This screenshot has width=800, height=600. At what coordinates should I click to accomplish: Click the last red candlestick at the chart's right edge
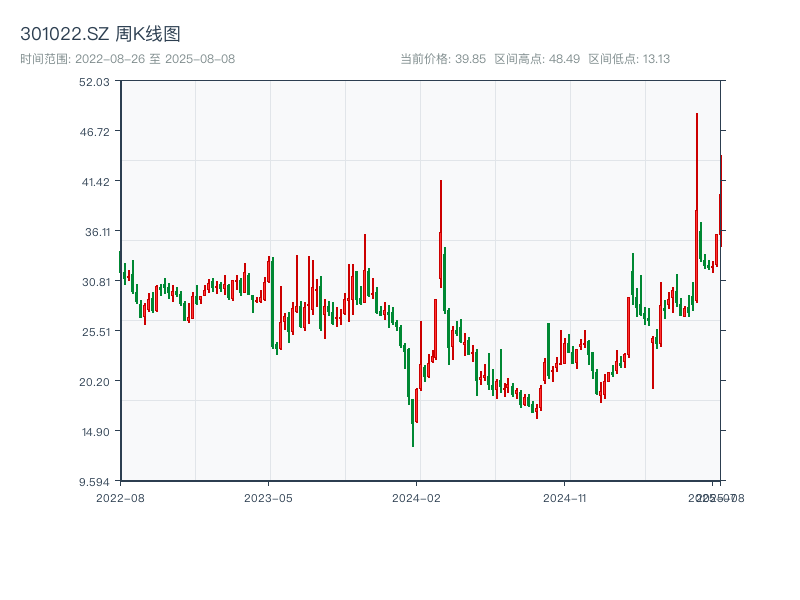(721, 201)
